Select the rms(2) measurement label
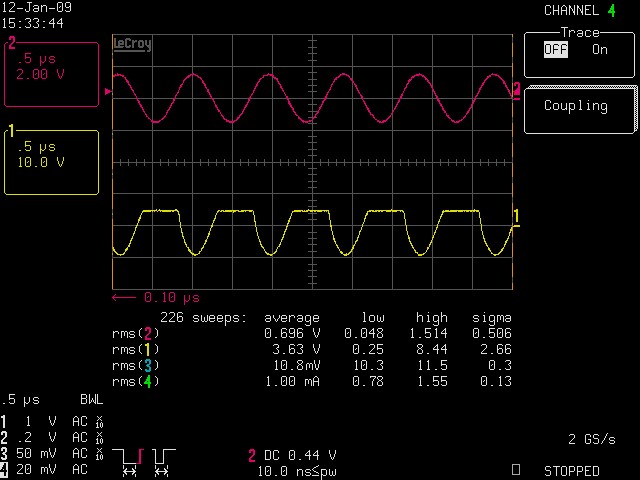The image size is (640, 480). pyautogui.click(x=136, y=333)
